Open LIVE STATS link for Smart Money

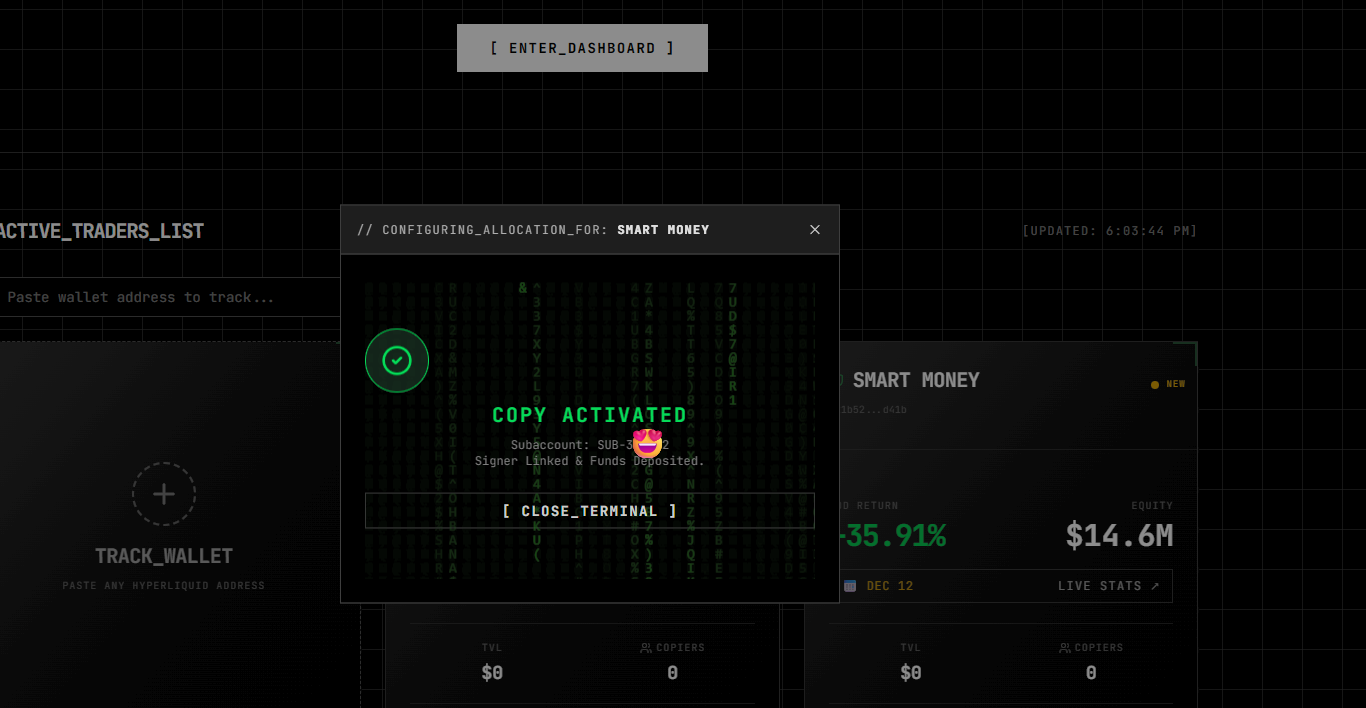pyautogui.click(x=1100, y=586)
